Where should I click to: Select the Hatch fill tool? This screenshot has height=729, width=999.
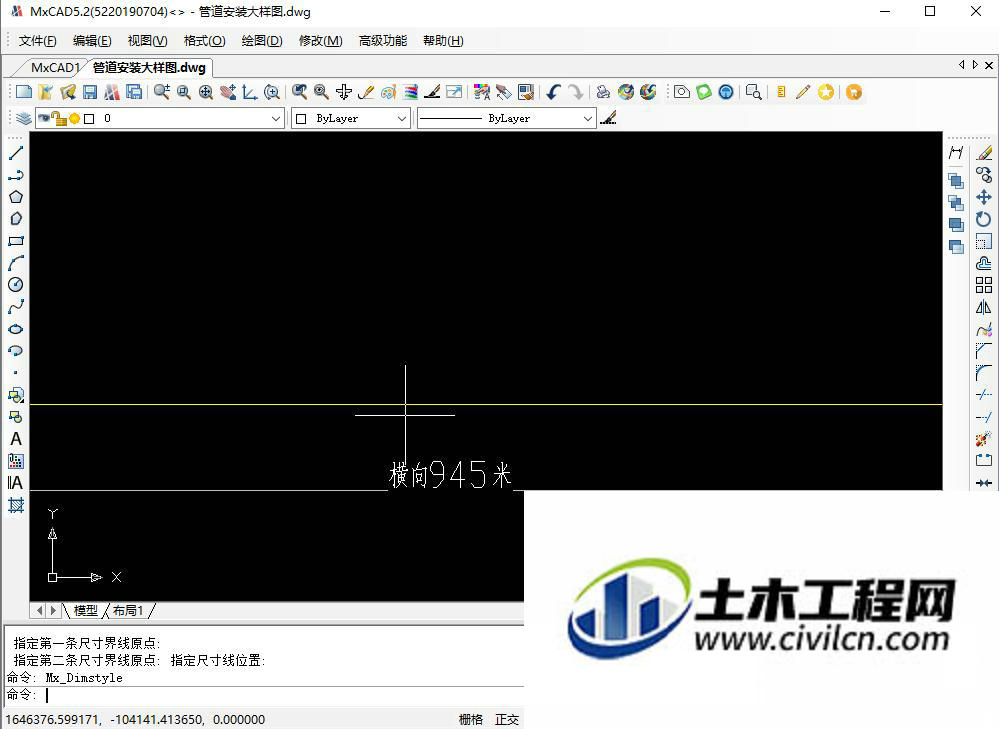[16, 505]
